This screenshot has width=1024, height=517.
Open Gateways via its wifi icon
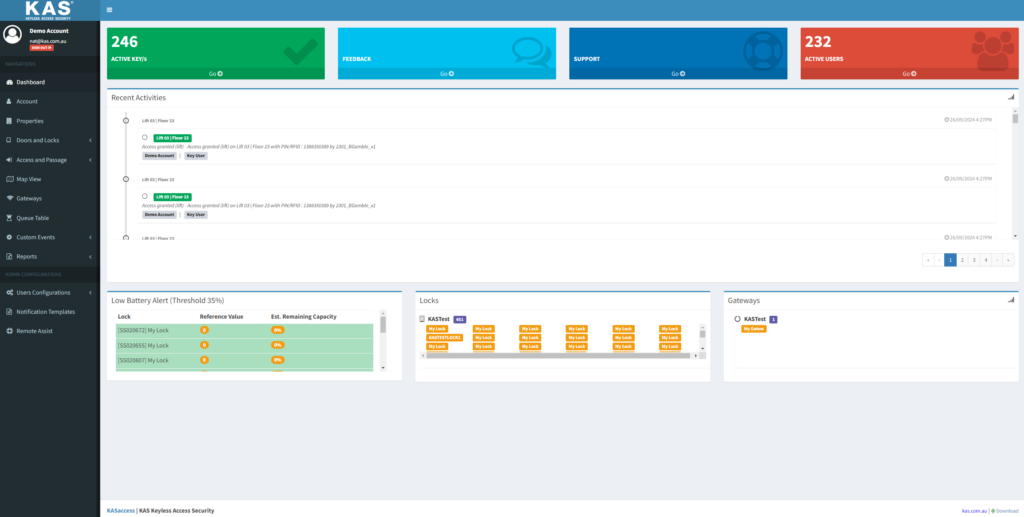[9, 198]
